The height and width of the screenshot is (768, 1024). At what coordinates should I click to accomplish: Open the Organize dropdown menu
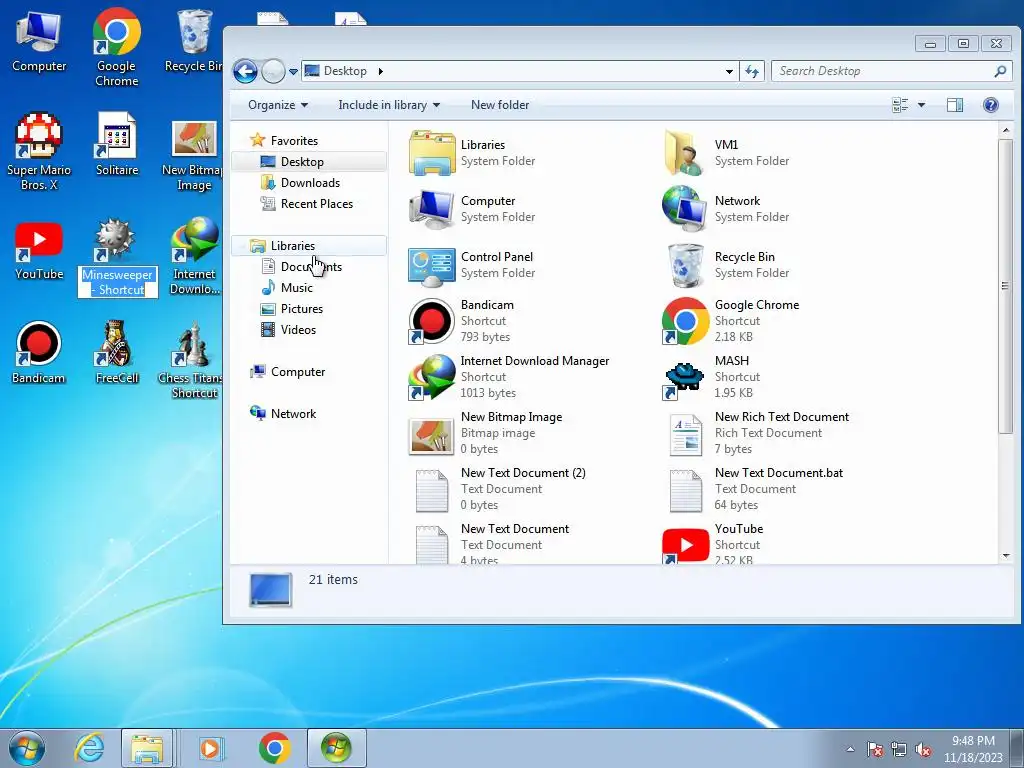coord(278,105)
